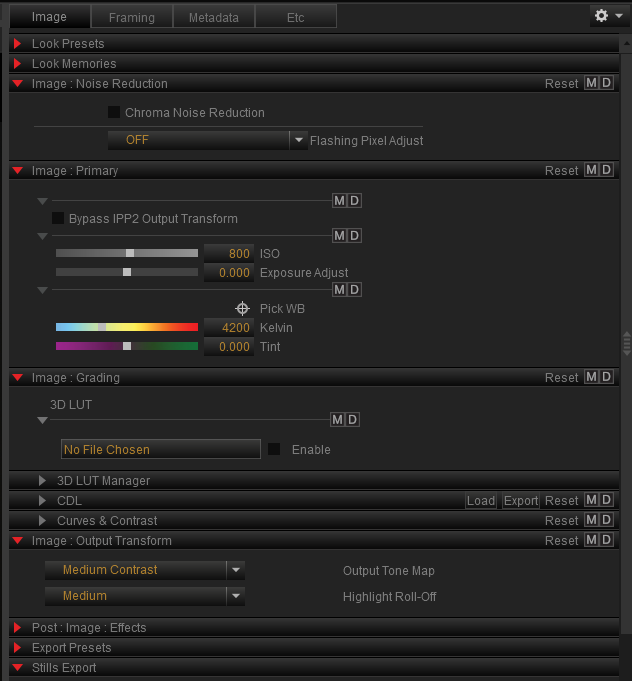Reset the CDL settings
Viewport: 632px width, 681px height.
[x=562, y=500]
